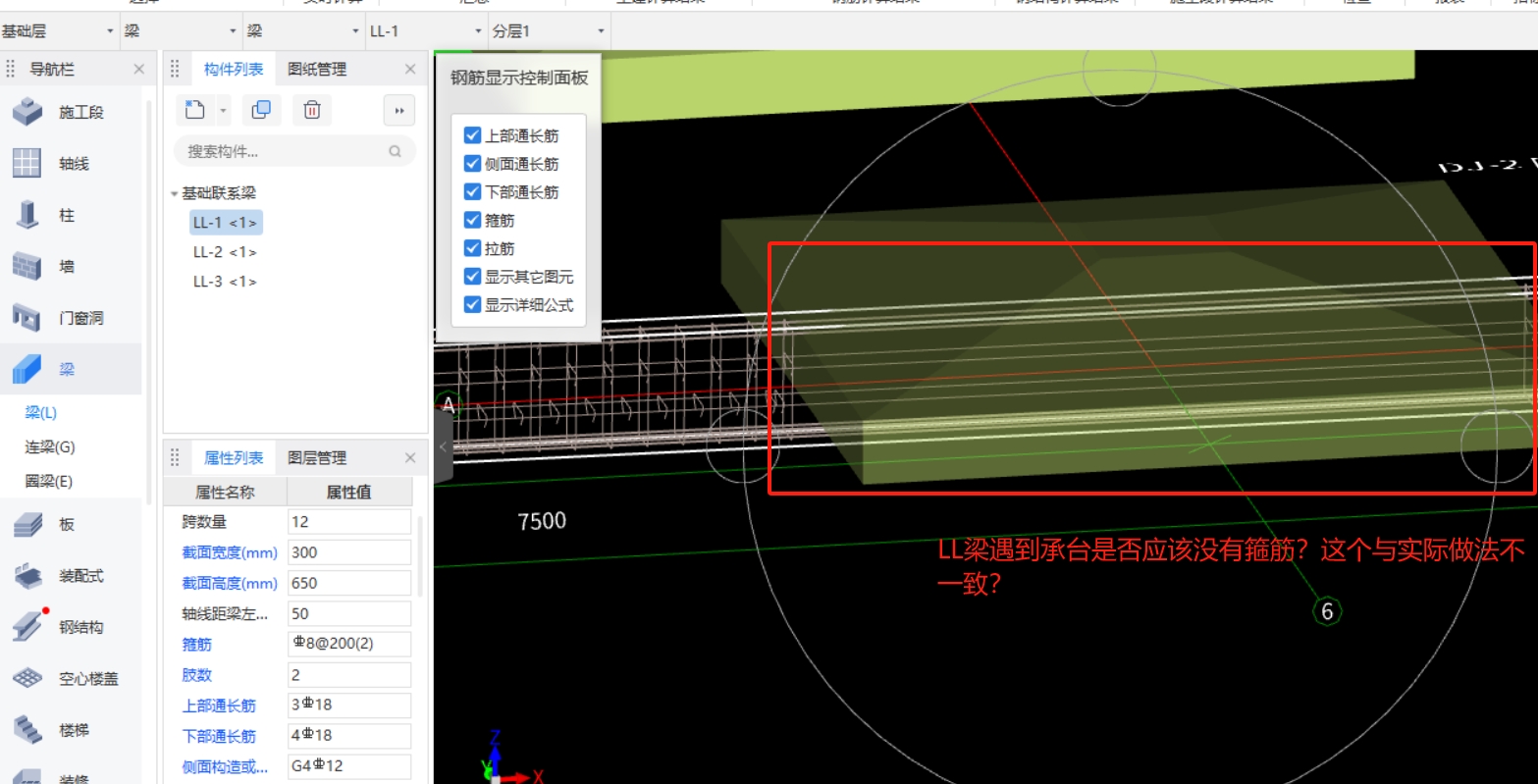1538x784 pixels.
Task: Close the 属性列表 panel
Action: (410, 457)
